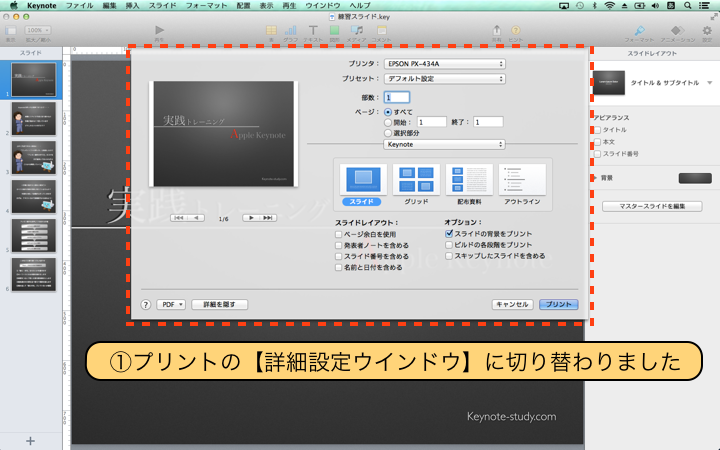The width and height of the screenshot is (720, 450).
Task: Enable ページ余白を使用 checkbox
Action: tap(338, 234)
